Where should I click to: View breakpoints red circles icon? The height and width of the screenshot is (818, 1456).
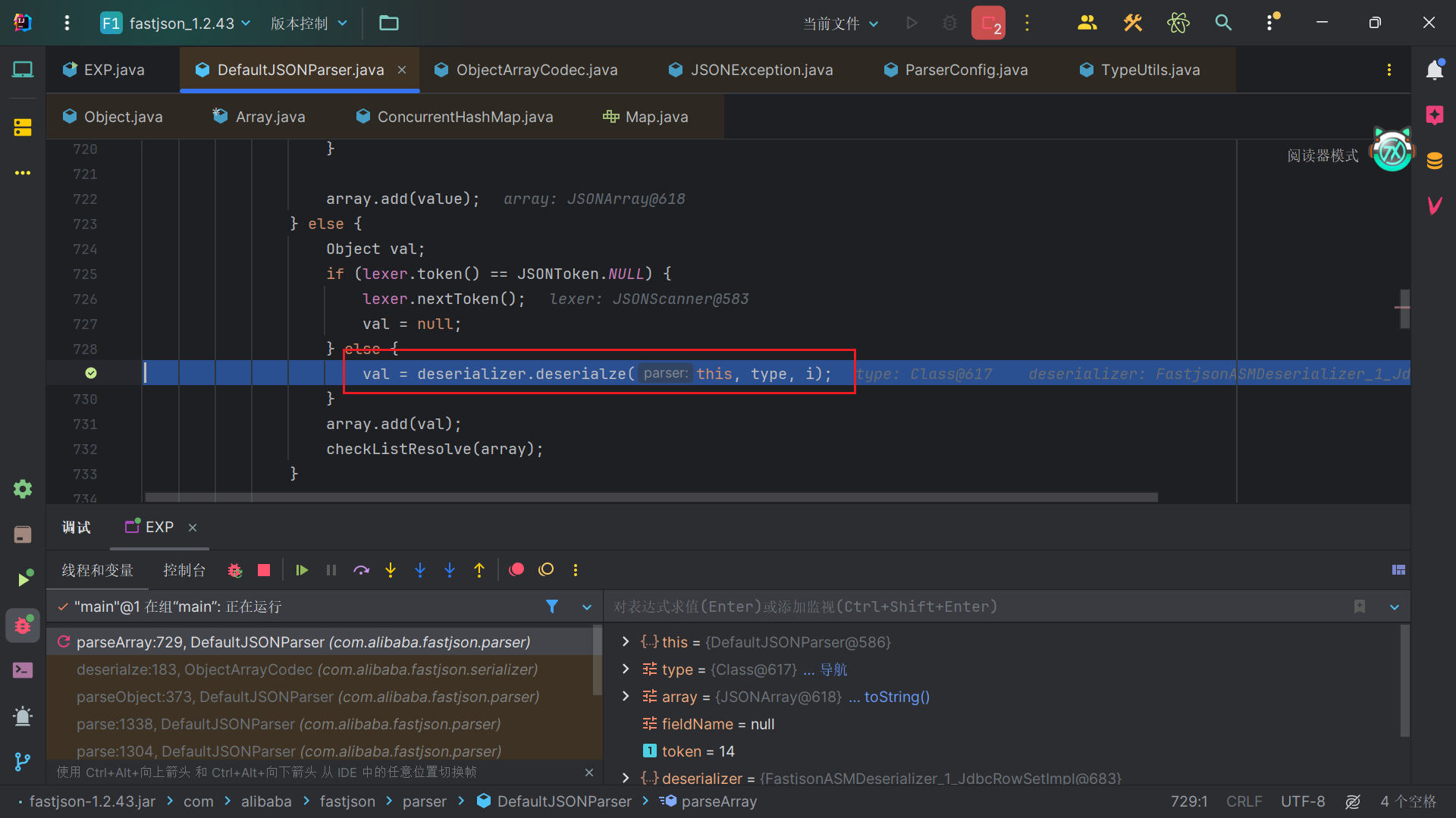516,570
